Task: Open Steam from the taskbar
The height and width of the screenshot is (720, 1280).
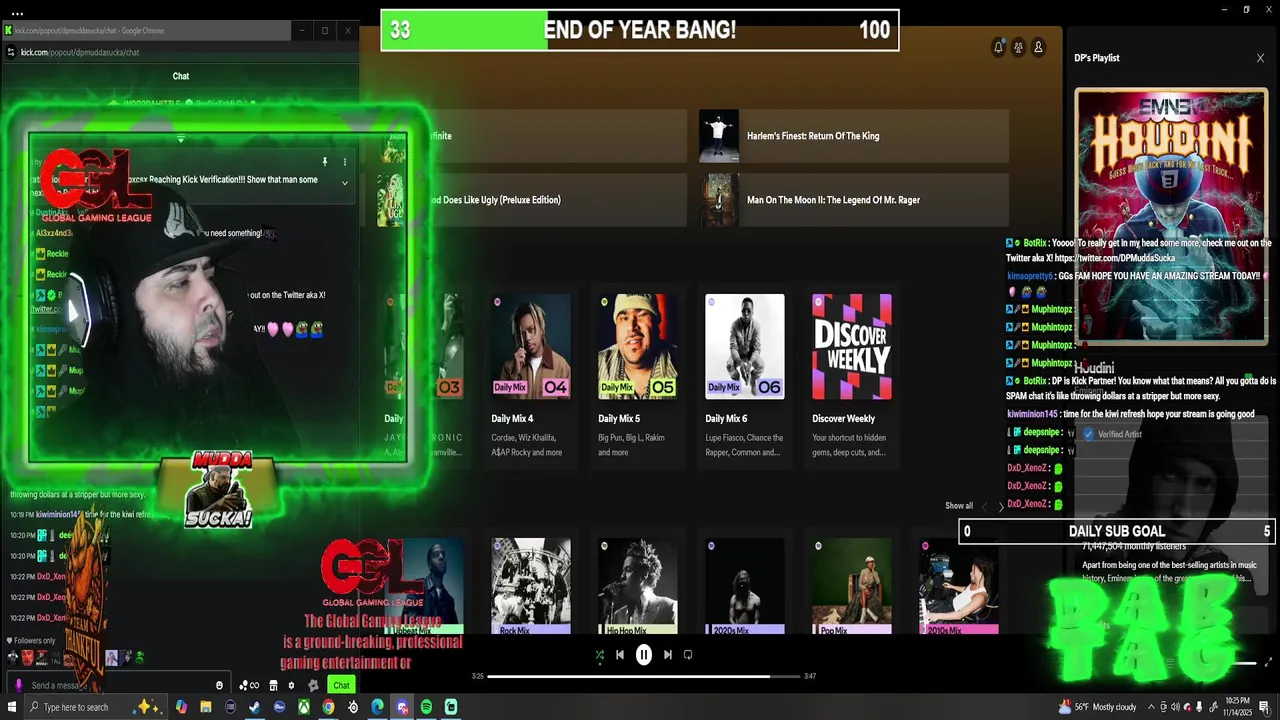Action: 254,707
